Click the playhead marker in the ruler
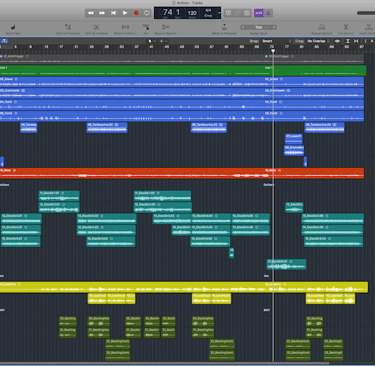 [273, 51]
